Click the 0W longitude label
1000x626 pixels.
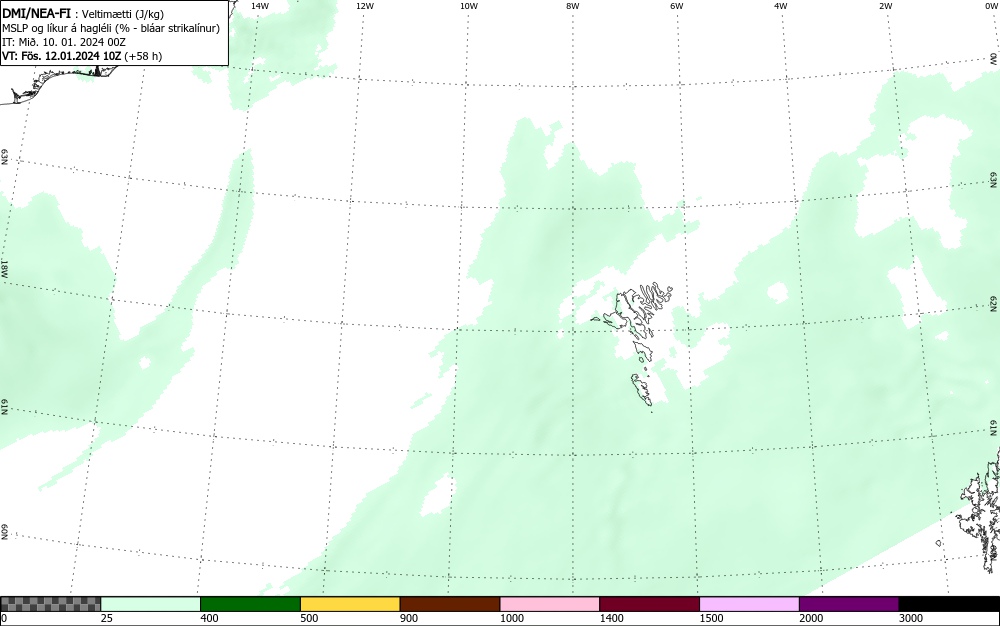tap(991, 6)
